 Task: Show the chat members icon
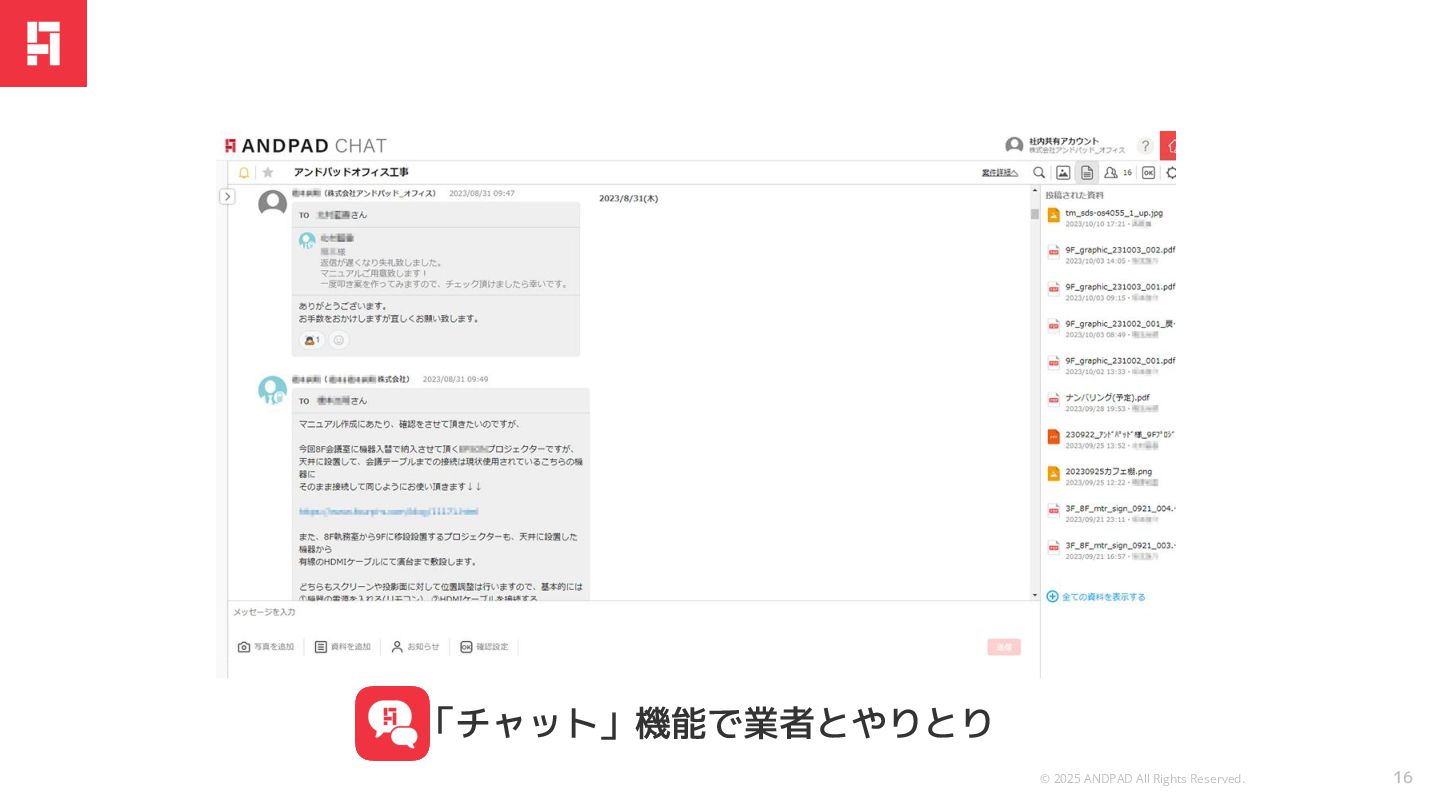1111,172
